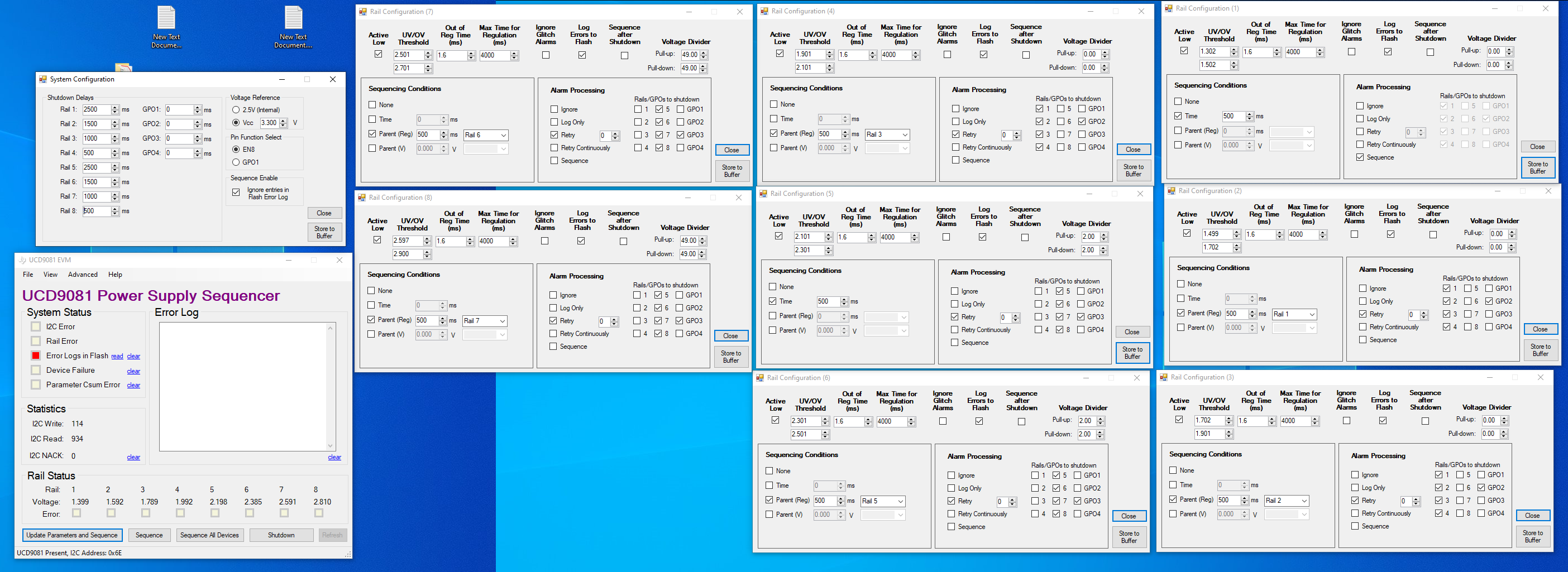
Task: Click Update Parameters and Sequence button
Action: pyautogui.click(x=72, y=536)
